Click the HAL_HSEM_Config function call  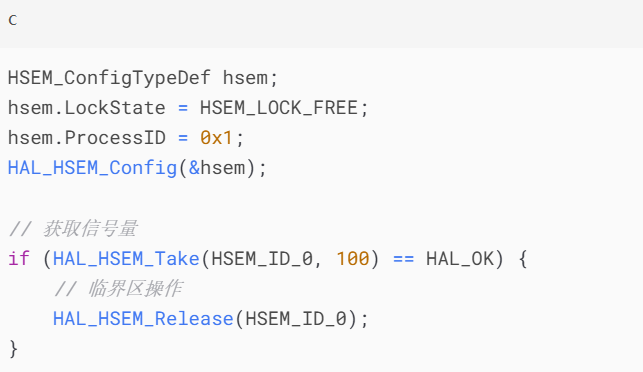click(x=92, y=168)
